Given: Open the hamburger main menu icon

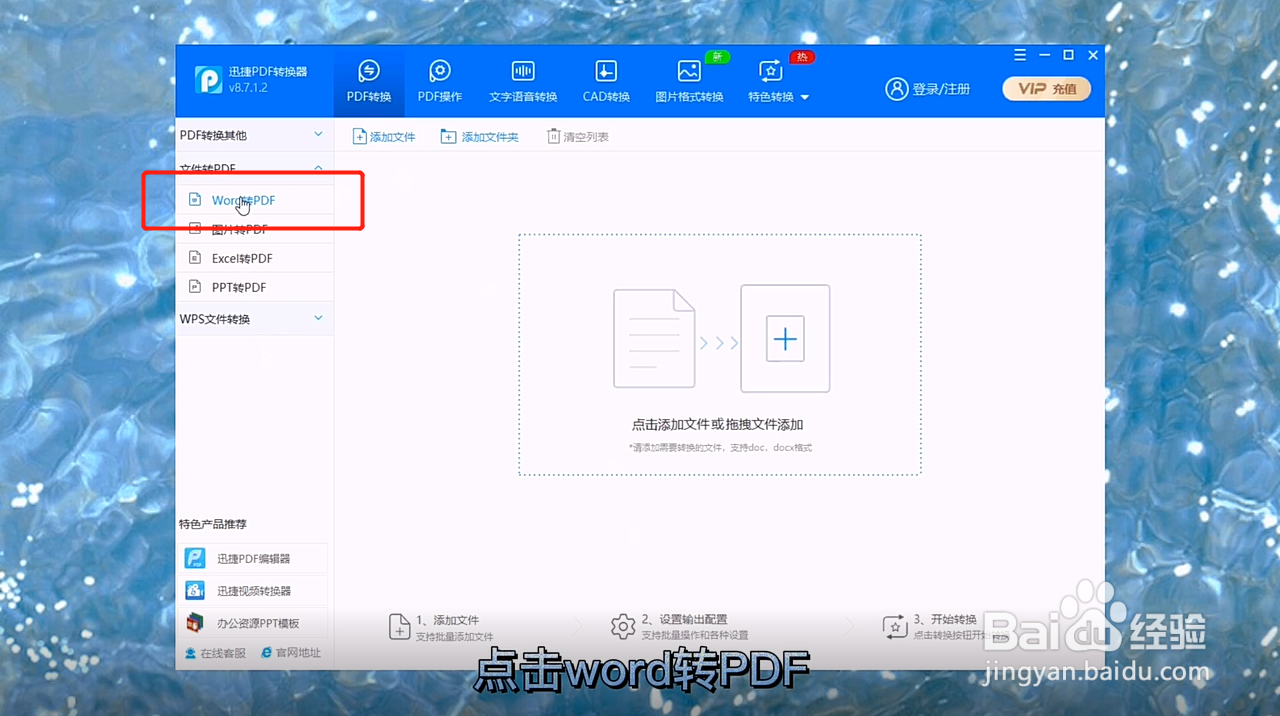Looking at the screenshot, I should pos(1020,55).
